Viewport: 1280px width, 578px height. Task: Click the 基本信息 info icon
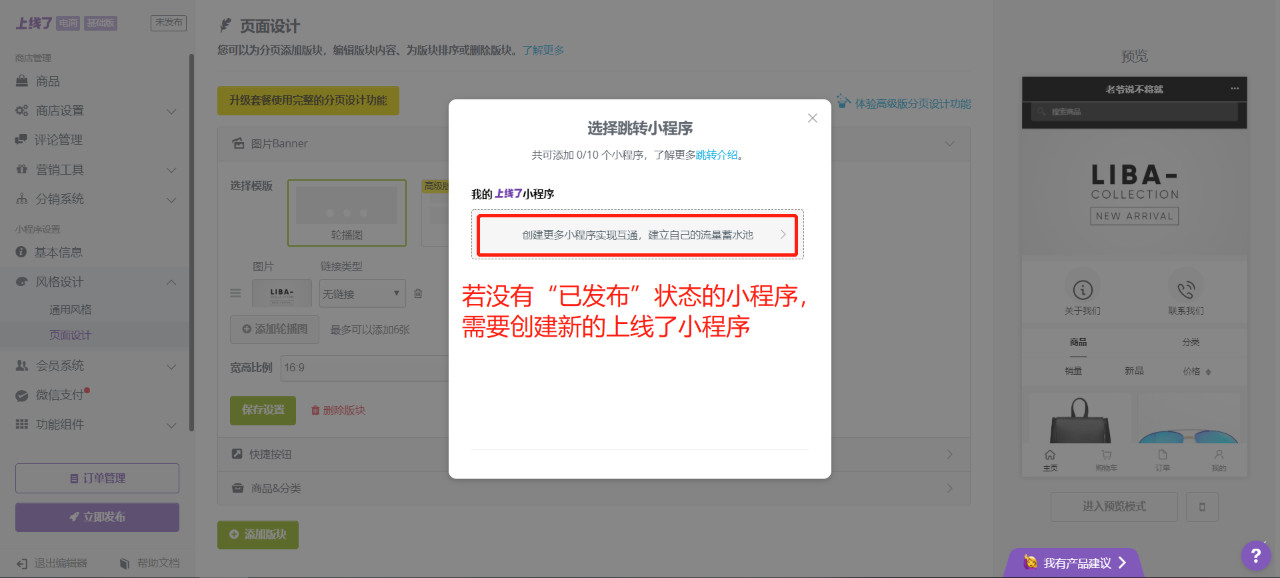pos(24,252)
